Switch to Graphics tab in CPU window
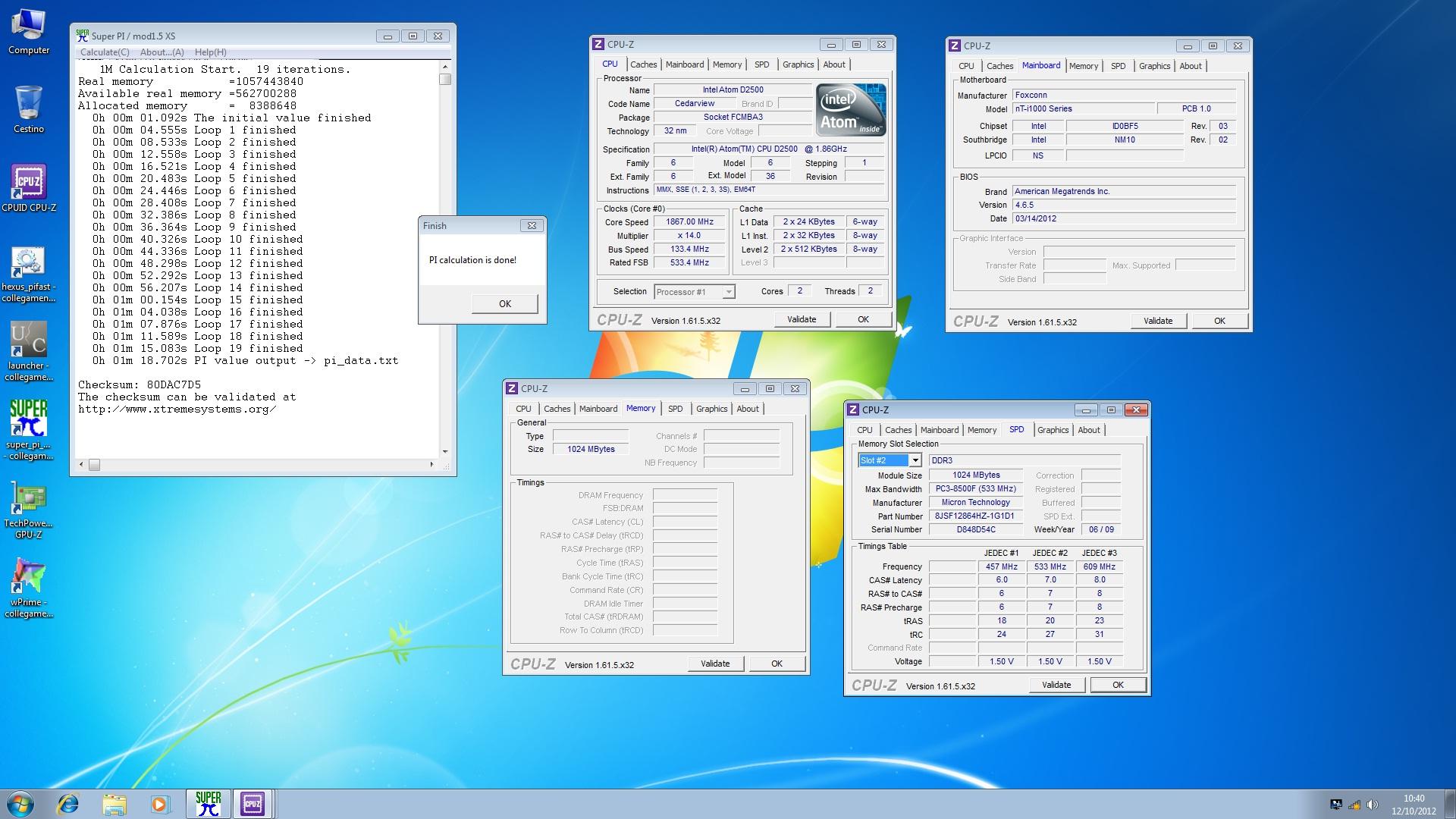This screenshot has width=1456, height=819. click(798, 64)
